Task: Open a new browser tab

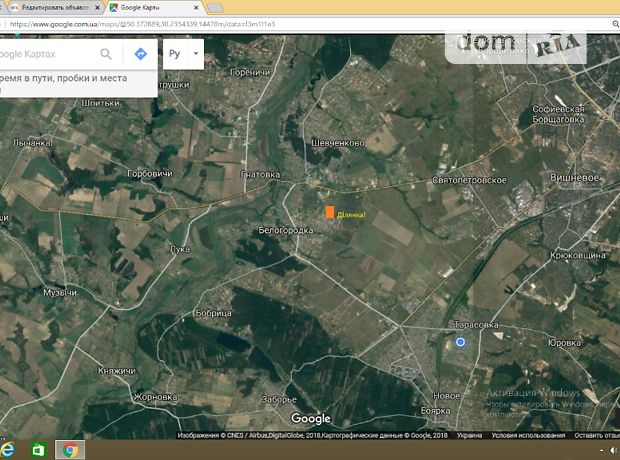Action: (x=215, y=8)
